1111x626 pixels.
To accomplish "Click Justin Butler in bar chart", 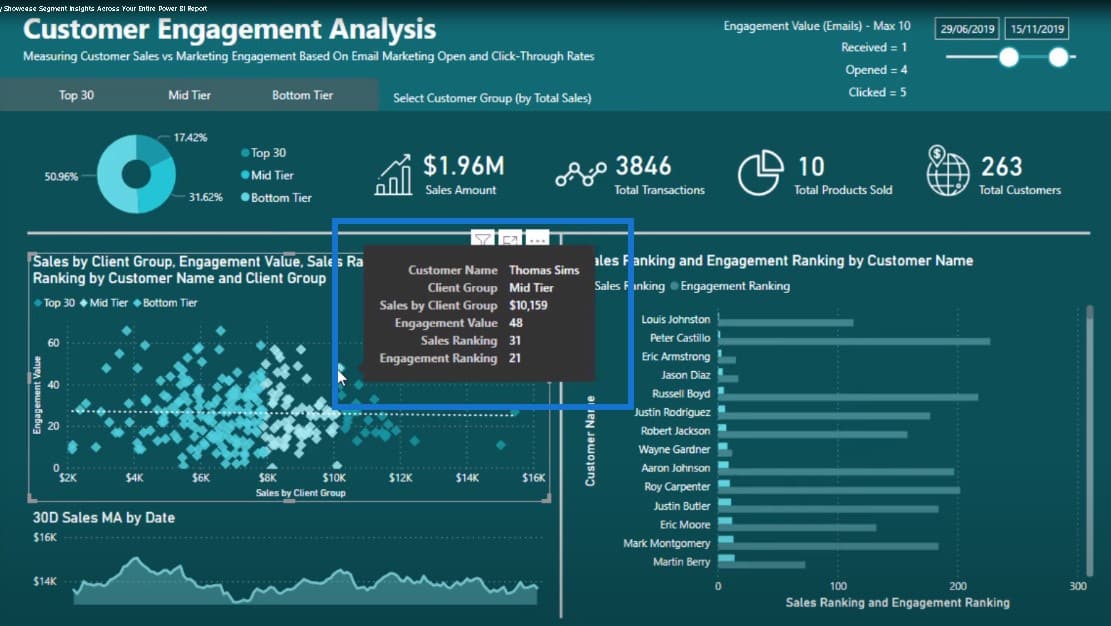I will tap(682, 506).
